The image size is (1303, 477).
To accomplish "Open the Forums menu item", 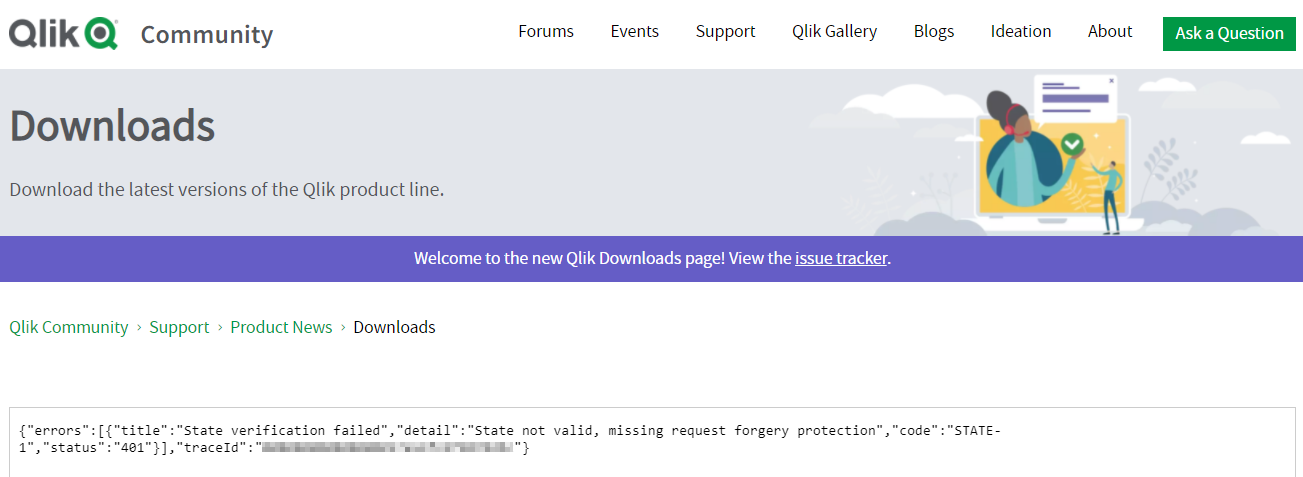I will [546, 32].
